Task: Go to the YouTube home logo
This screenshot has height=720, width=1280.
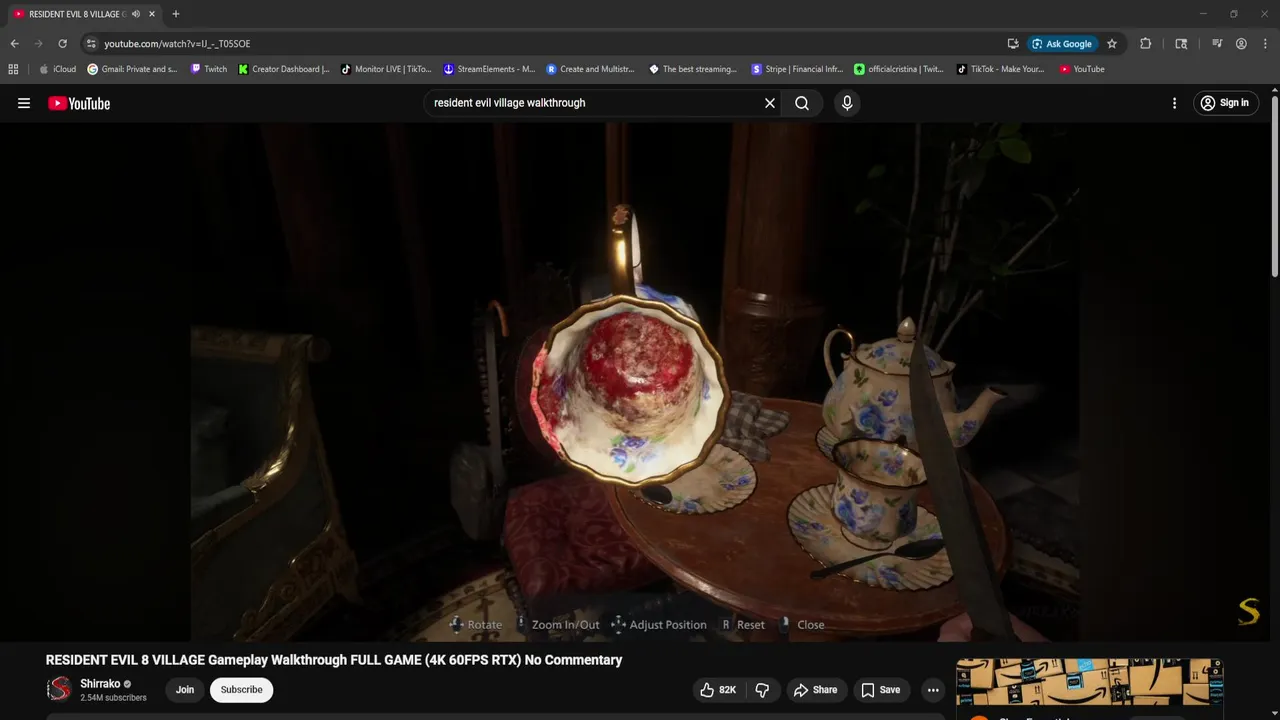Action: coord(79,103)
